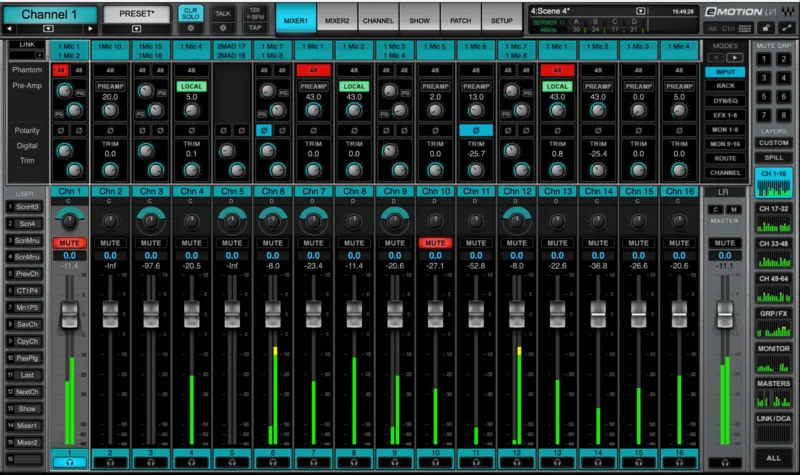Open the Talkback settings gear
This screenshot has height=475, width=800.
coord(222,29)
